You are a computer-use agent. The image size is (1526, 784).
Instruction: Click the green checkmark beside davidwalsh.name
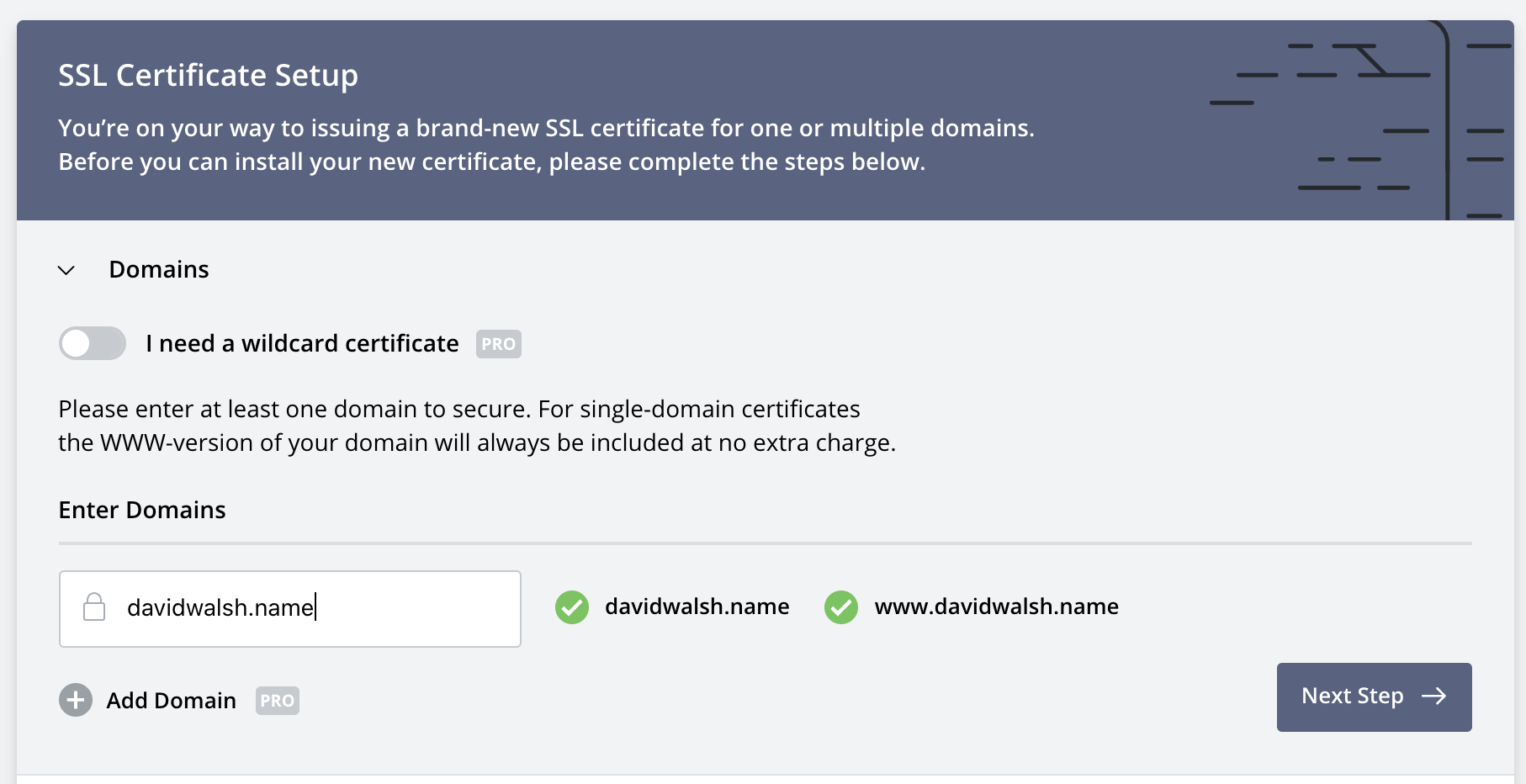click(571, 607)
